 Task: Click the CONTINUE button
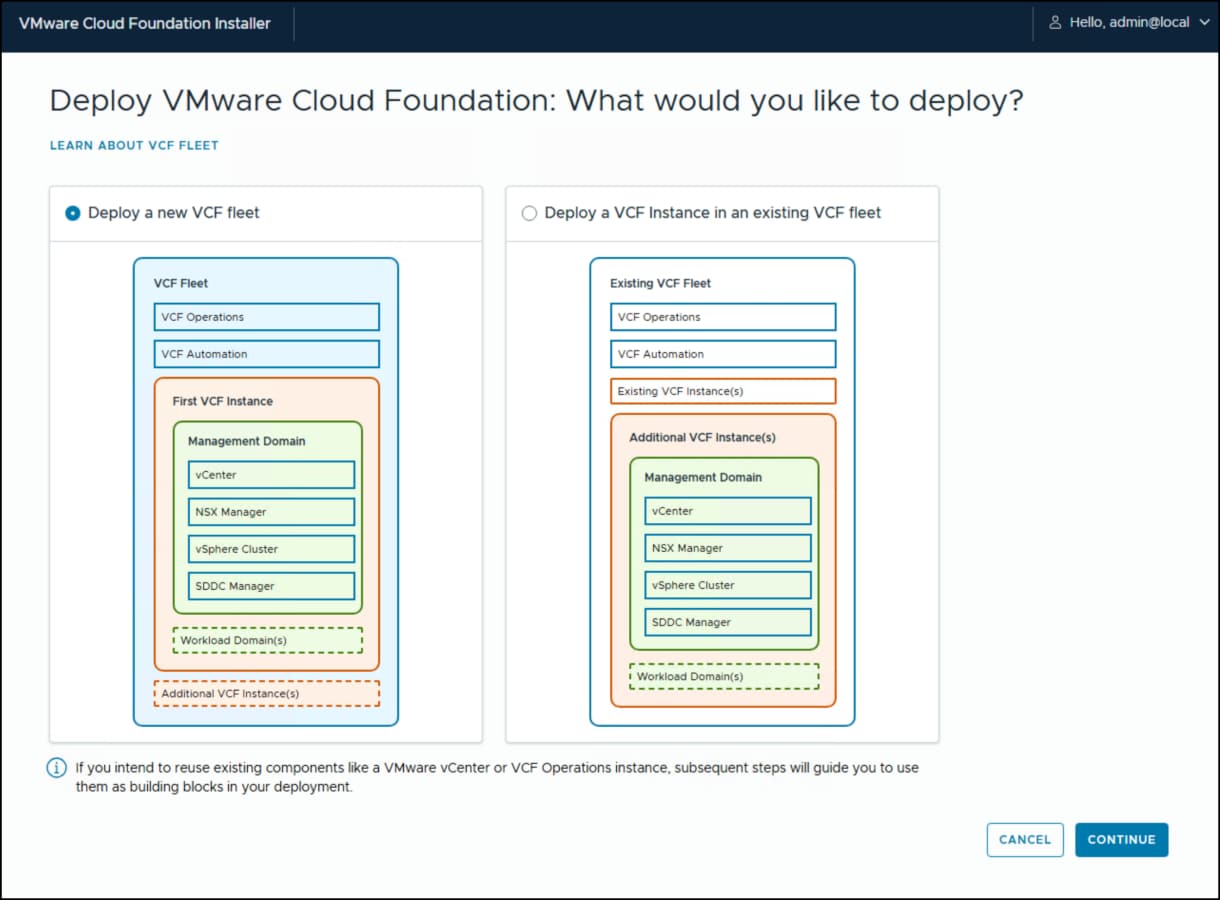1121,840
